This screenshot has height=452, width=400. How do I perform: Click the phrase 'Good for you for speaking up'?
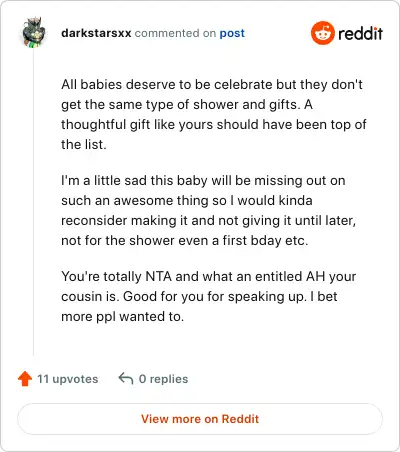point(215,296)
